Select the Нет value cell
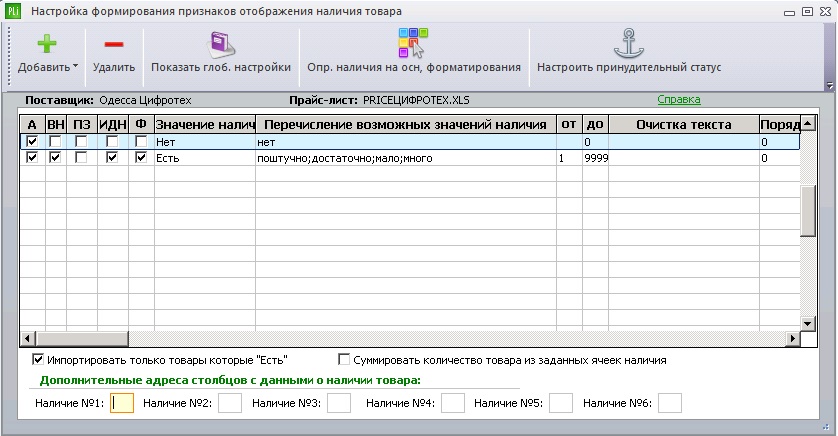The image size is (838, 436). click(x=205, y=142)
